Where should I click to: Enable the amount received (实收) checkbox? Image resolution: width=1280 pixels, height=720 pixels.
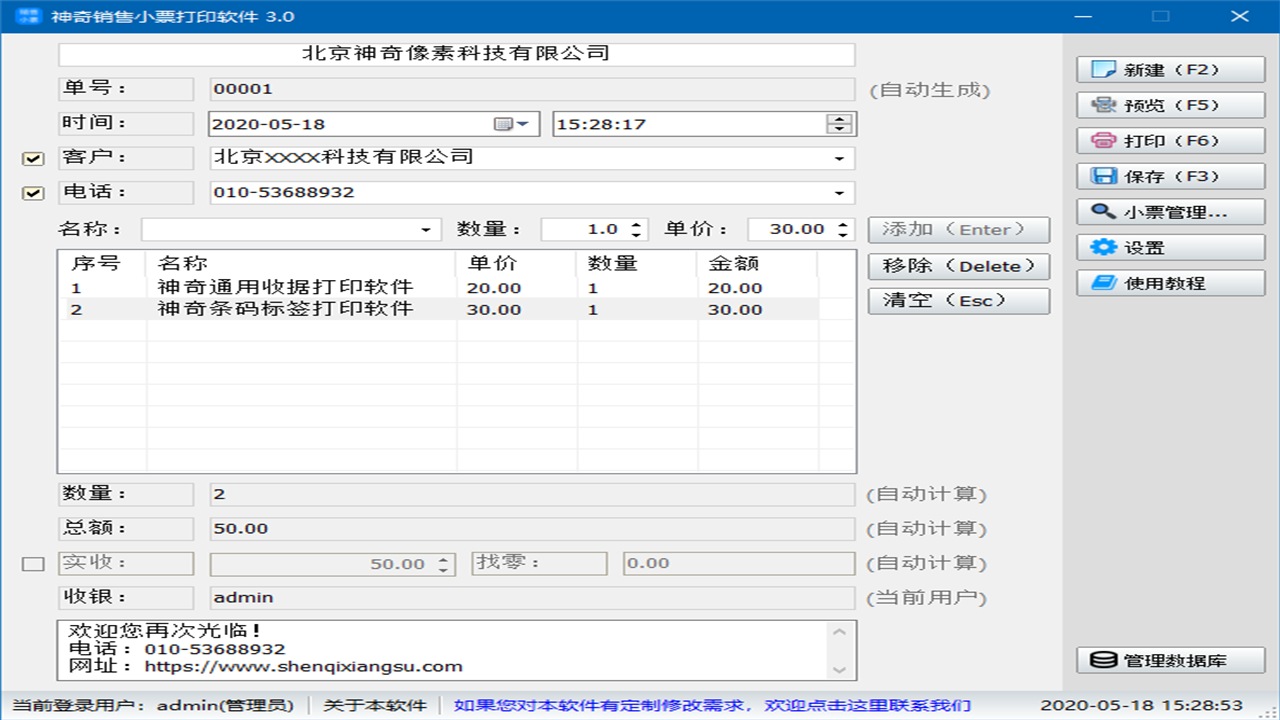[x=33, y=564]
